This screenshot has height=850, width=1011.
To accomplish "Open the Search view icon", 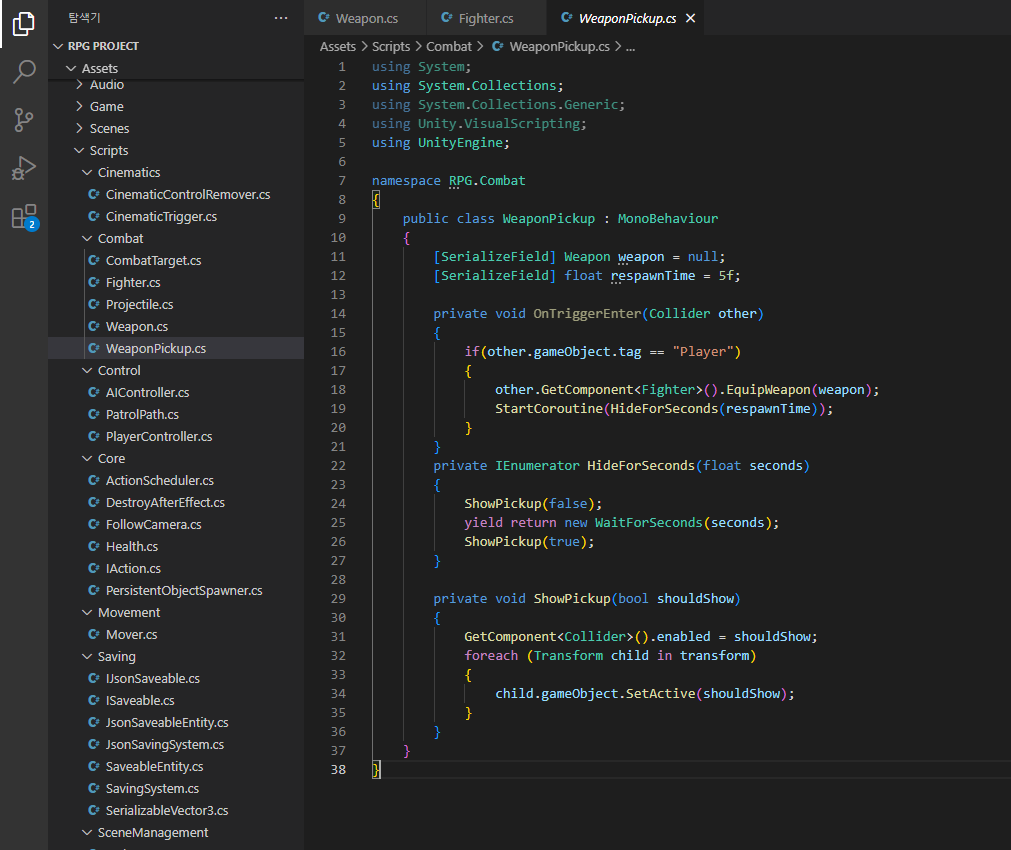I will tap(24, 72).
